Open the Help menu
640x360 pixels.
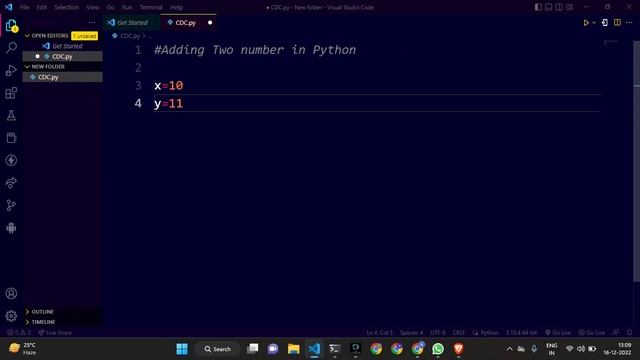pyautogui.click(x=176, y=7)
